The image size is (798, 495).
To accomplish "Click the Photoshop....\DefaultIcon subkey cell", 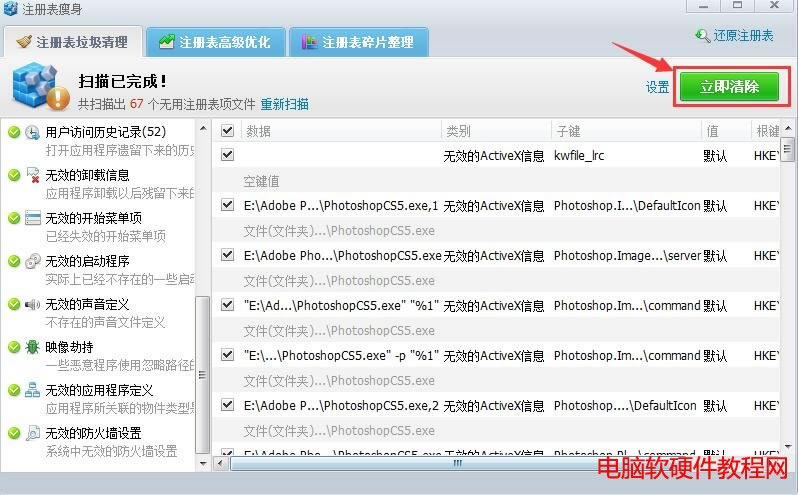I will tap(625, 405).
